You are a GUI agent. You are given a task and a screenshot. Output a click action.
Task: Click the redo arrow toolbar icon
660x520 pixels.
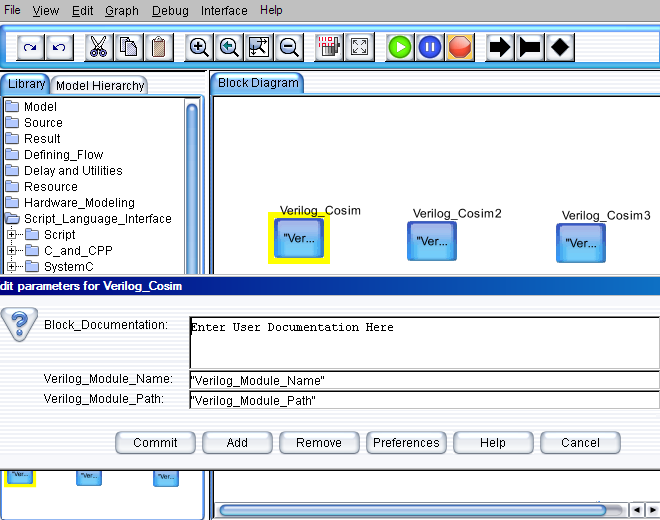pyautogui.click(x=30, y=47)
